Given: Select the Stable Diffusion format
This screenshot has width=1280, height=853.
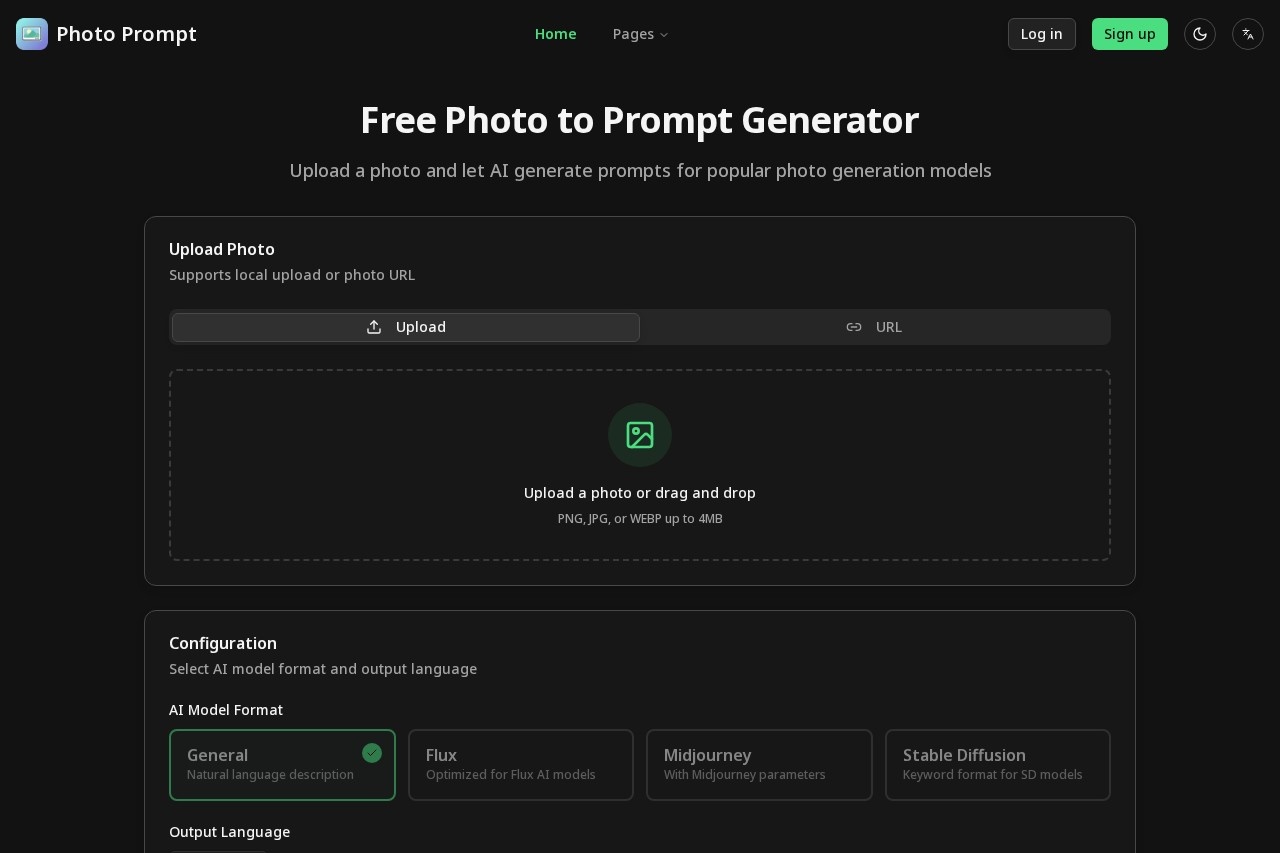Looking at the screenshot, I should [x=997, y=765].
